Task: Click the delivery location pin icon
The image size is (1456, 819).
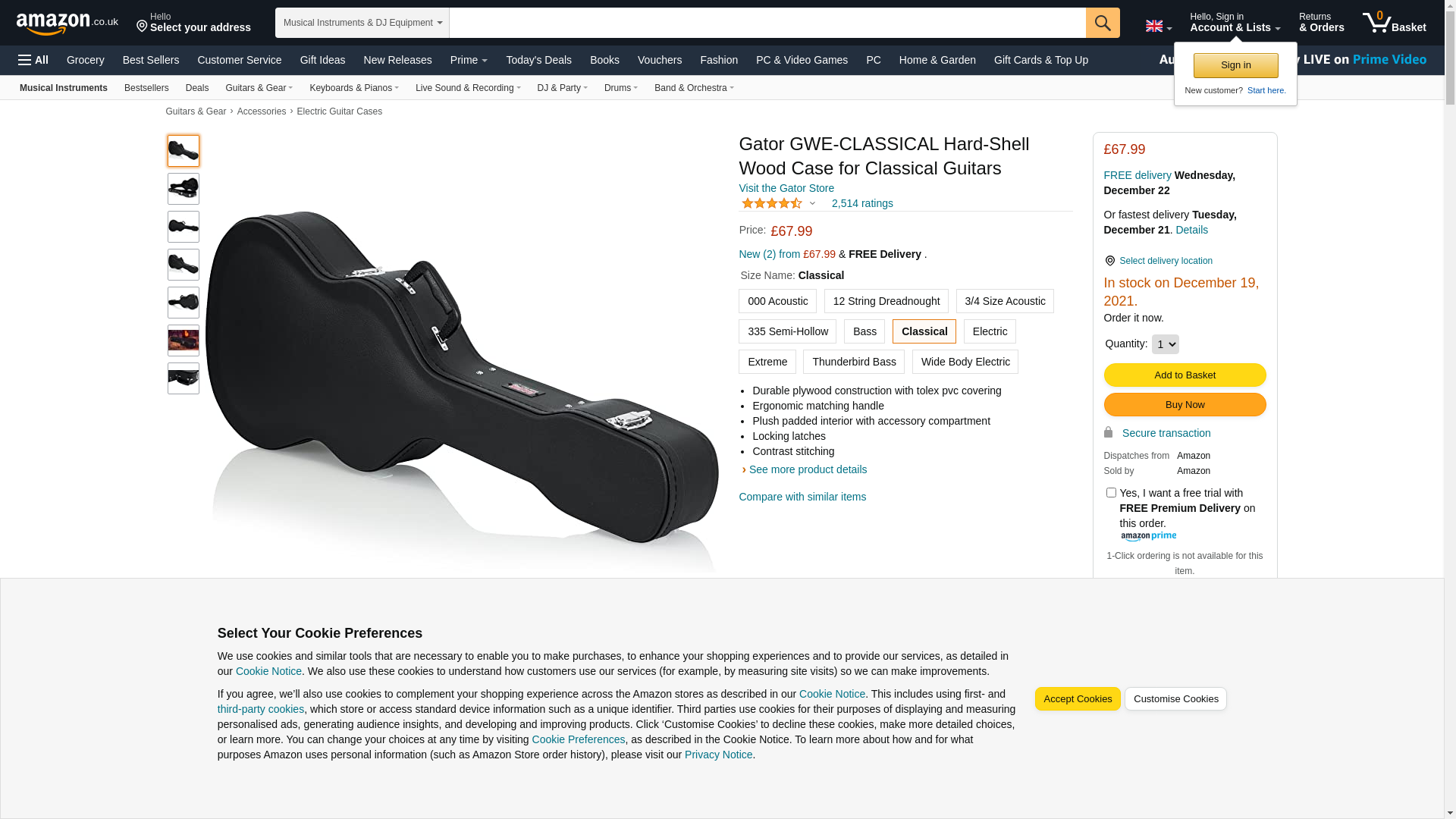Action: pos(1110,261)
